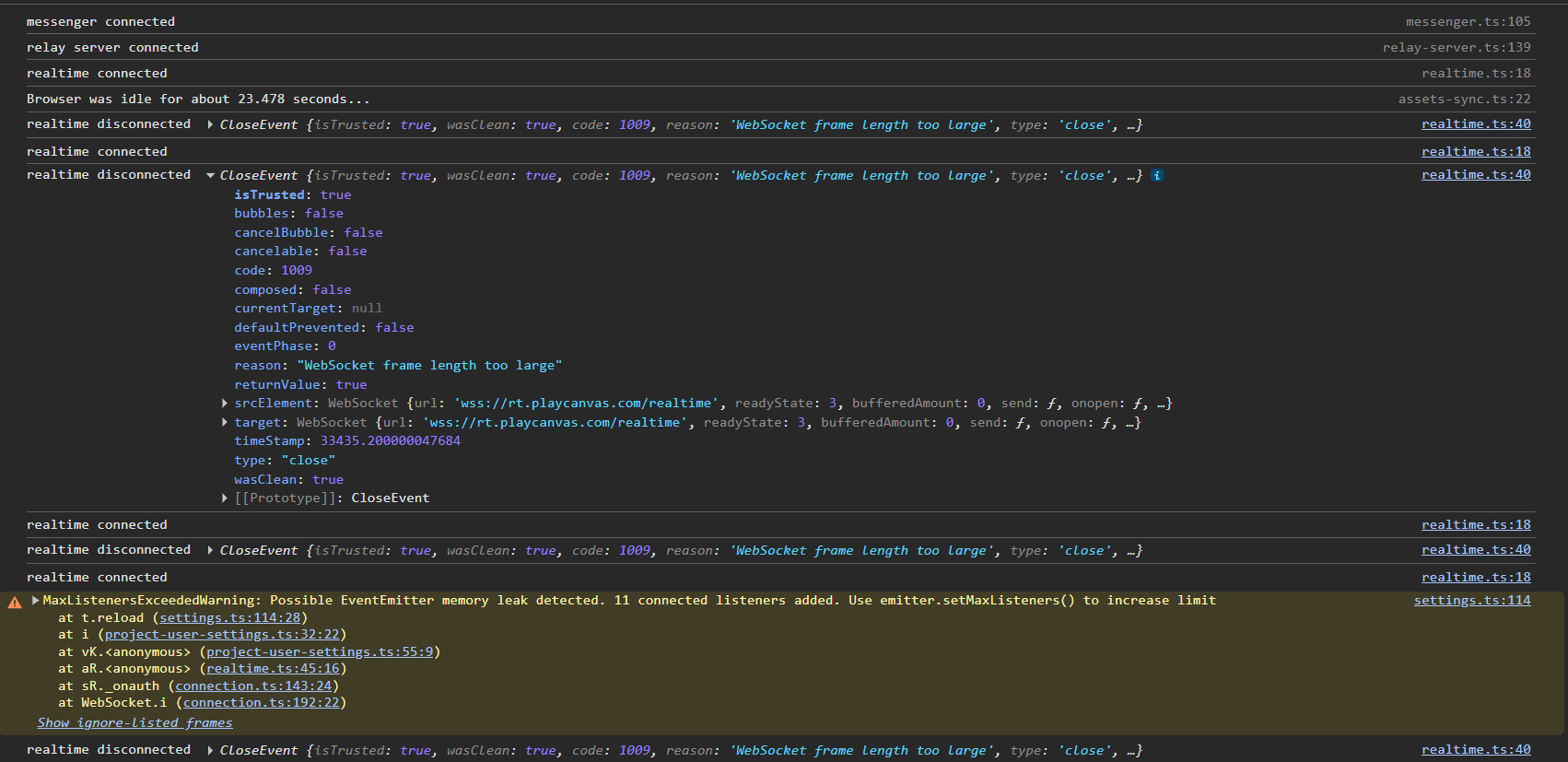Expand the CloseEvent in the last console row
The width and height of the screenshot is (1568, 762).
point(211,750)
